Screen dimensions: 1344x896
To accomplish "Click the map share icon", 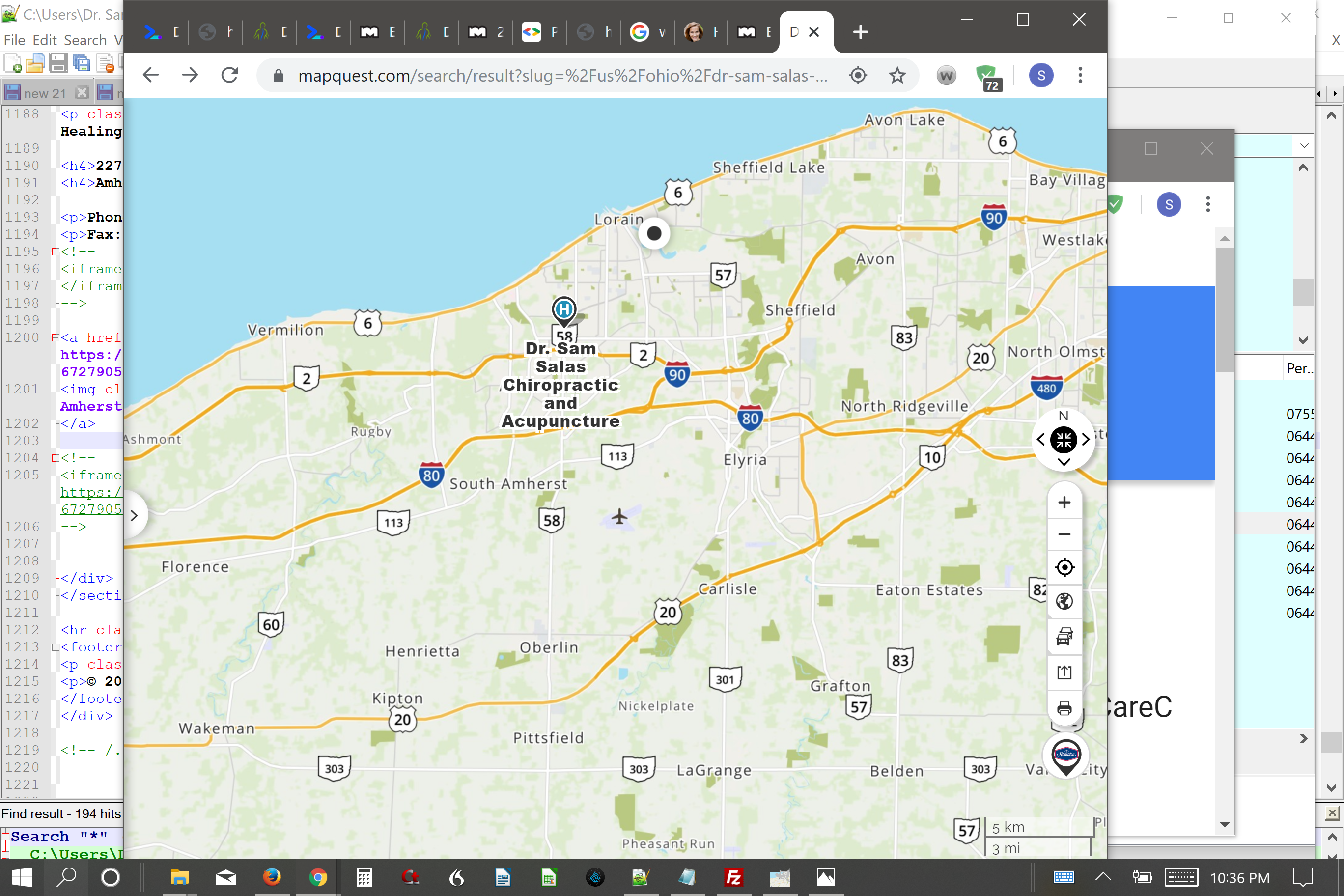I will tap(1064, 672).
